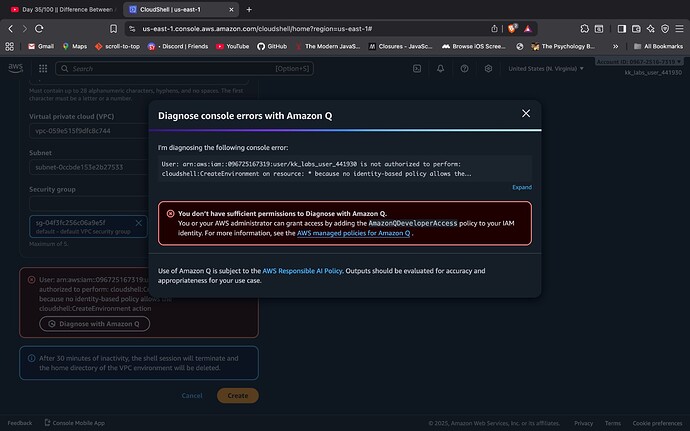Open Cookie preferences in footer
Screen dimensions: 690x431
point(657,423)
